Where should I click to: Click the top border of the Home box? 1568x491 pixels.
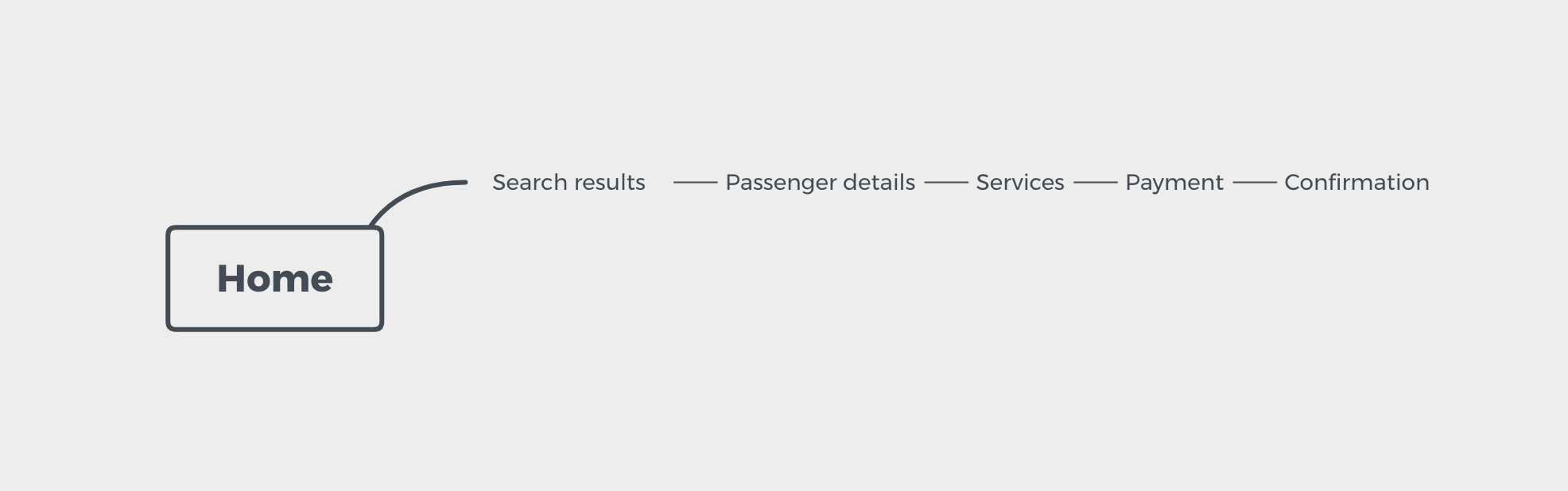pyautogui.click(x=274, y=228)
